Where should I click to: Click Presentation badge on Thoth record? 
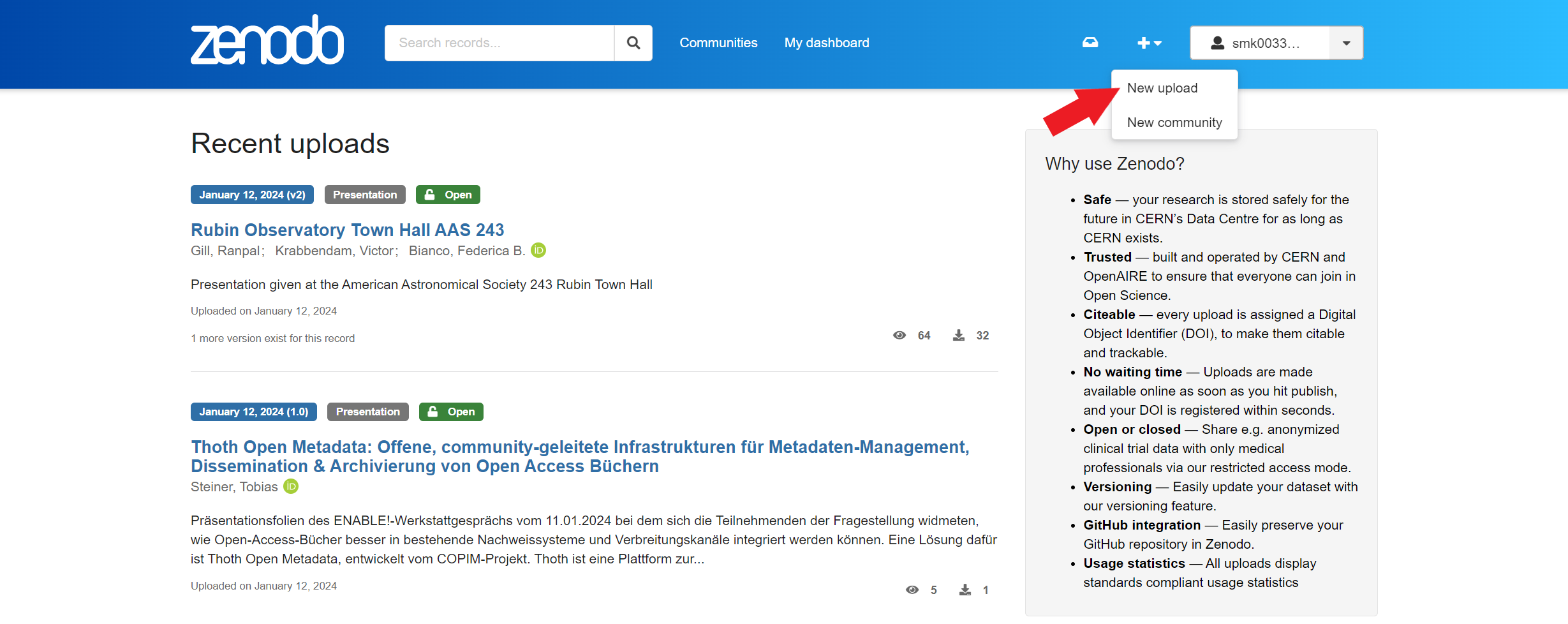(368, 412)
